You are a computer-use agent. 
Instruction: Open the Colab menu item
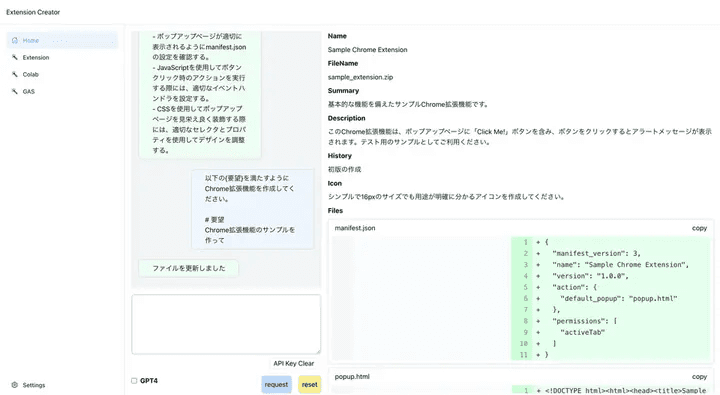click(62, 74)
